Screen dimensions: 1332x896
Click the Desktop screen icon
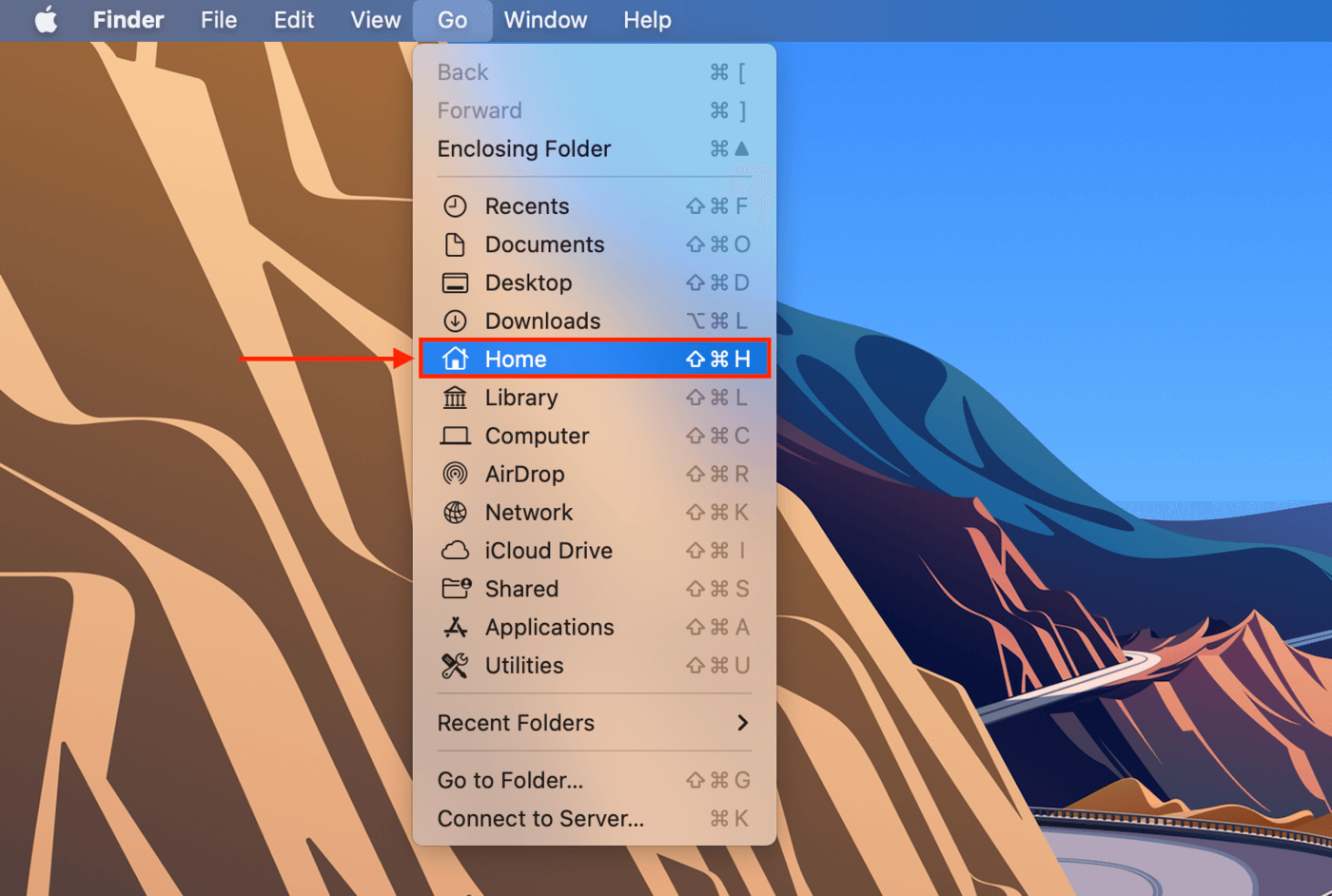456,282
